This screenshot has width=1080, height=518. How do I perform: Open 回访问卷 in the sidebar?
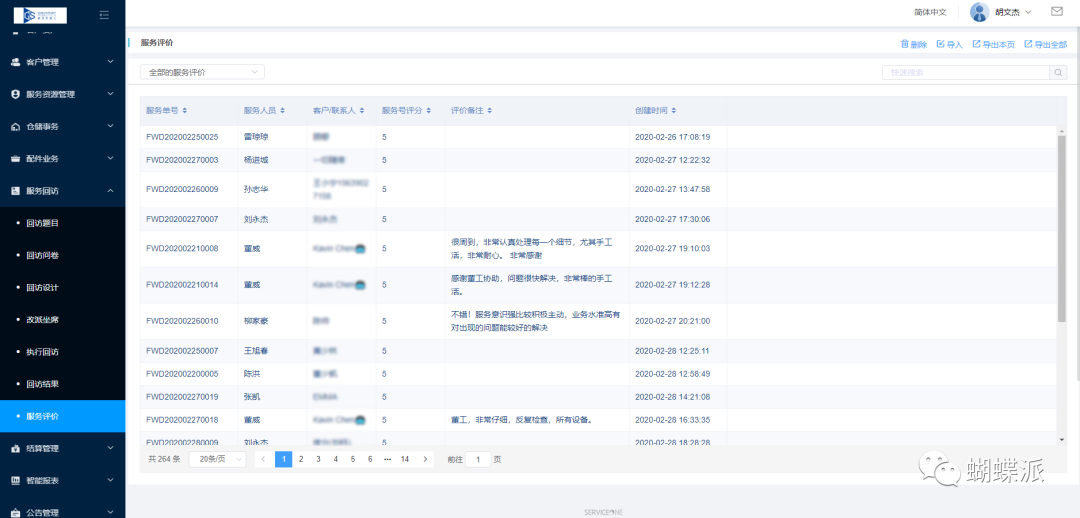43,255
